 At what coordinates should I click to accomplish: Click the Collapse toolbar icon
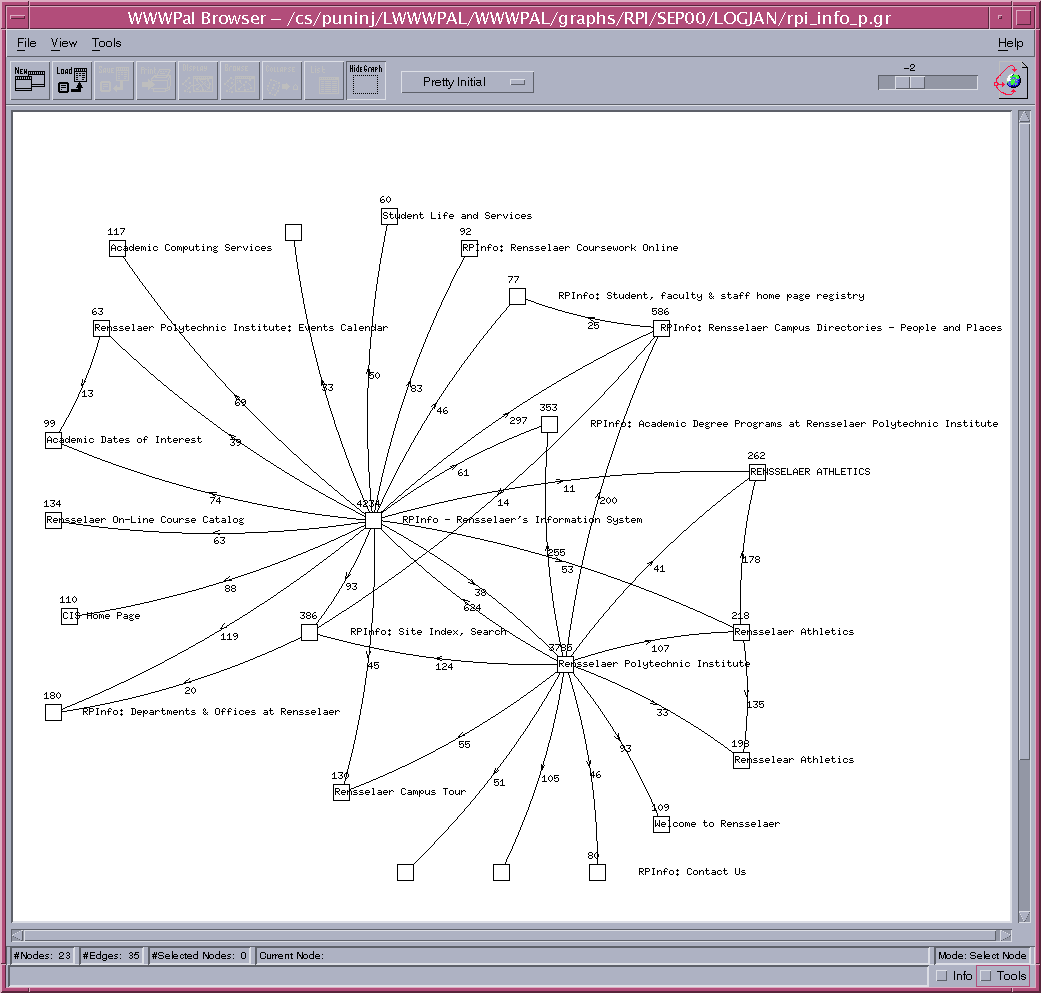[x=281, y=80]
